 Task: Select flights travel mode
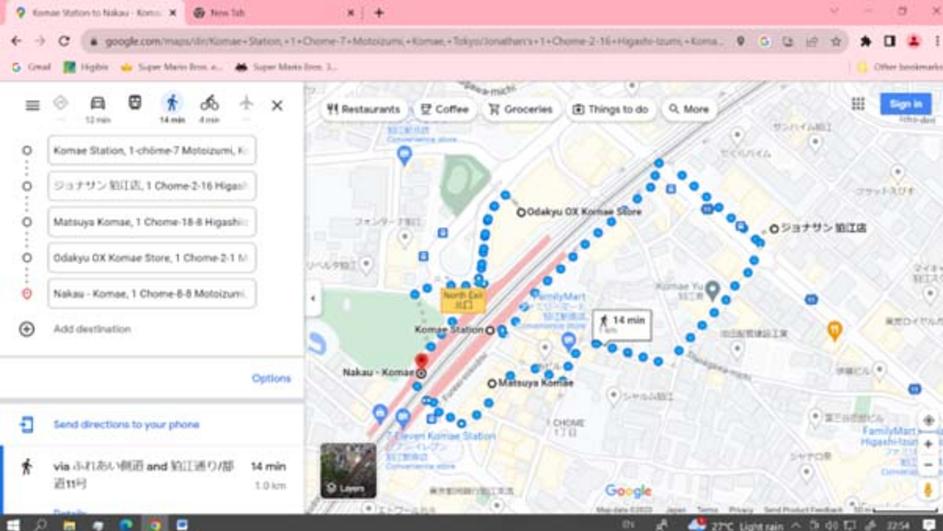[x=247, y=103]
